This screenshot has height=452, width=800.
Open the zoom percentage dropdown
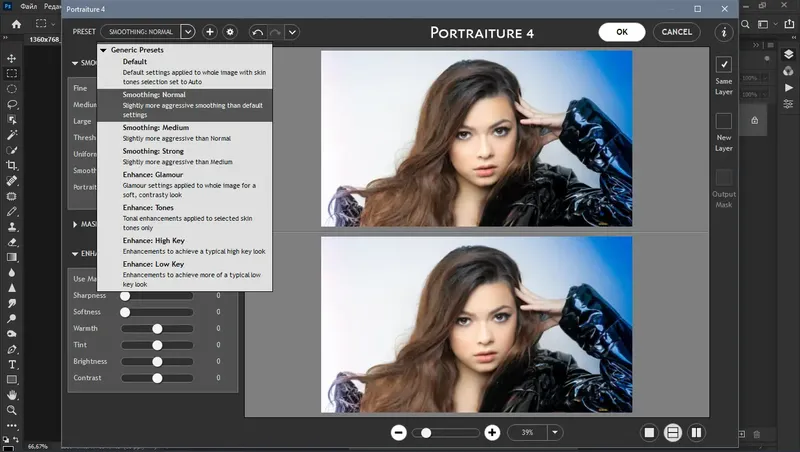click(x=554, y=432)
